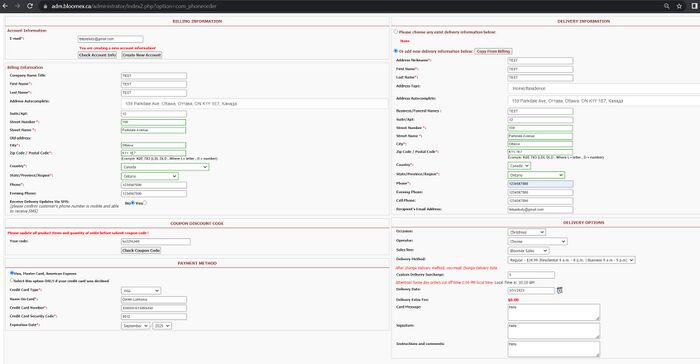Click Check Coupon Code button
The height and width of the screenshot is (364, 700).
point(141,251)
